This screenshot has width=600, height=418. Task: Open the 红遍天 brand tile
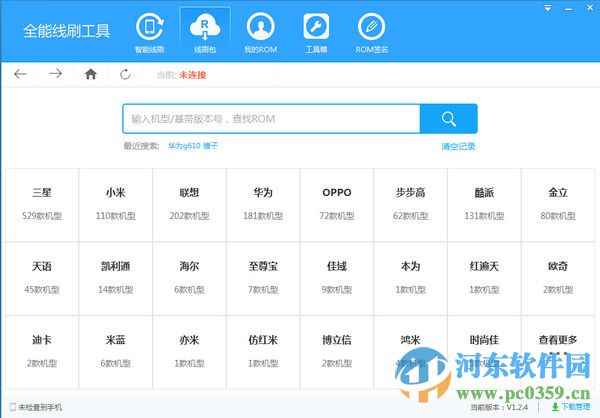(x=484, y=279)
